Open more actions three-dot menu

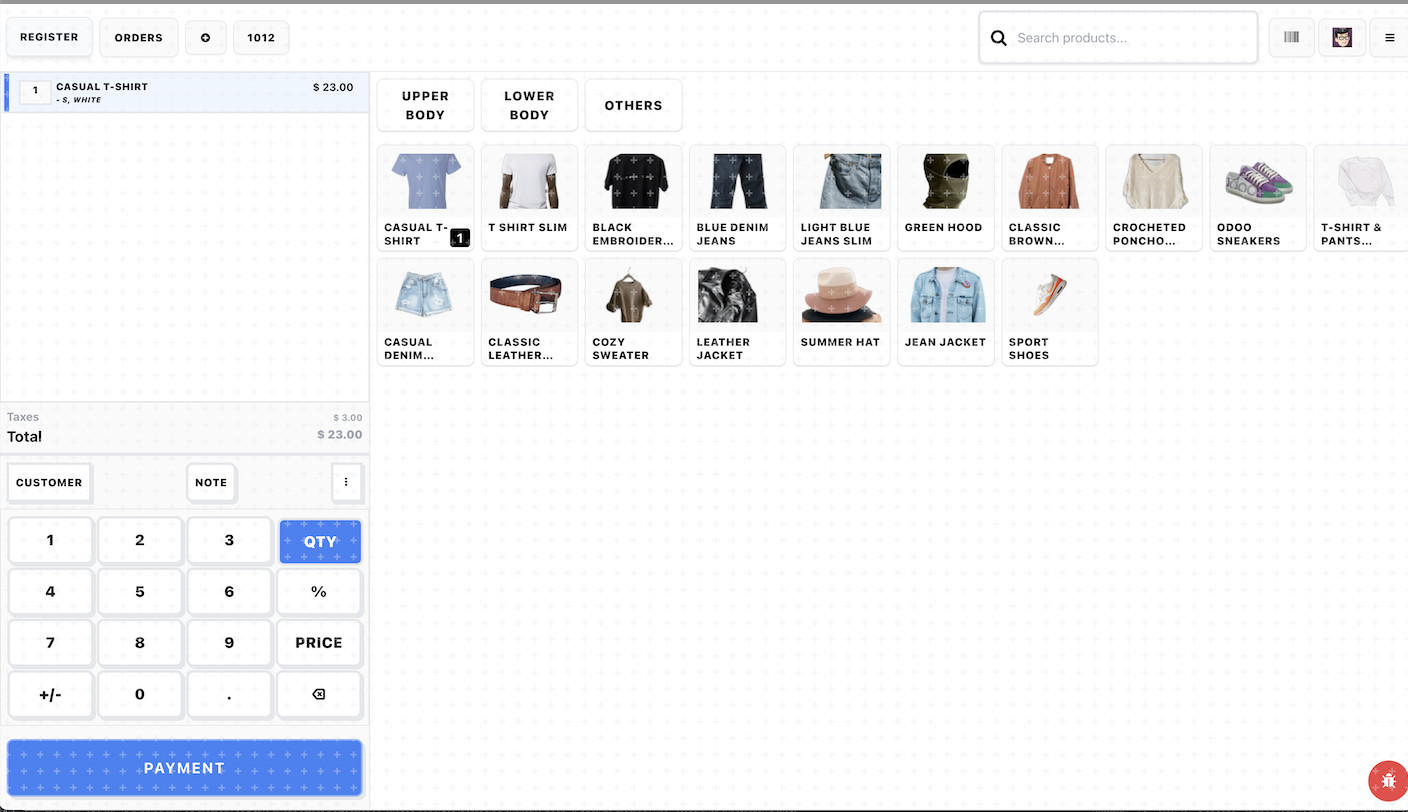[346, 482]
